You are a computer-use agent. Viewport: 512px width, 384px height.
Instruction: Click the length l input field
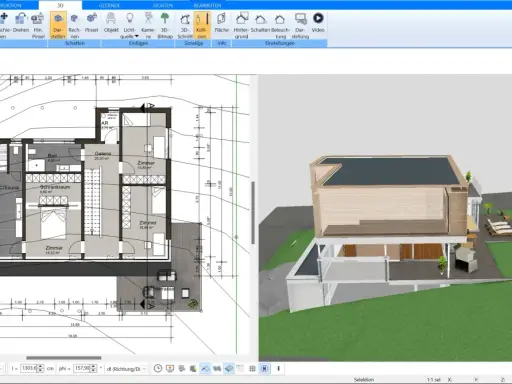(29, 368)
